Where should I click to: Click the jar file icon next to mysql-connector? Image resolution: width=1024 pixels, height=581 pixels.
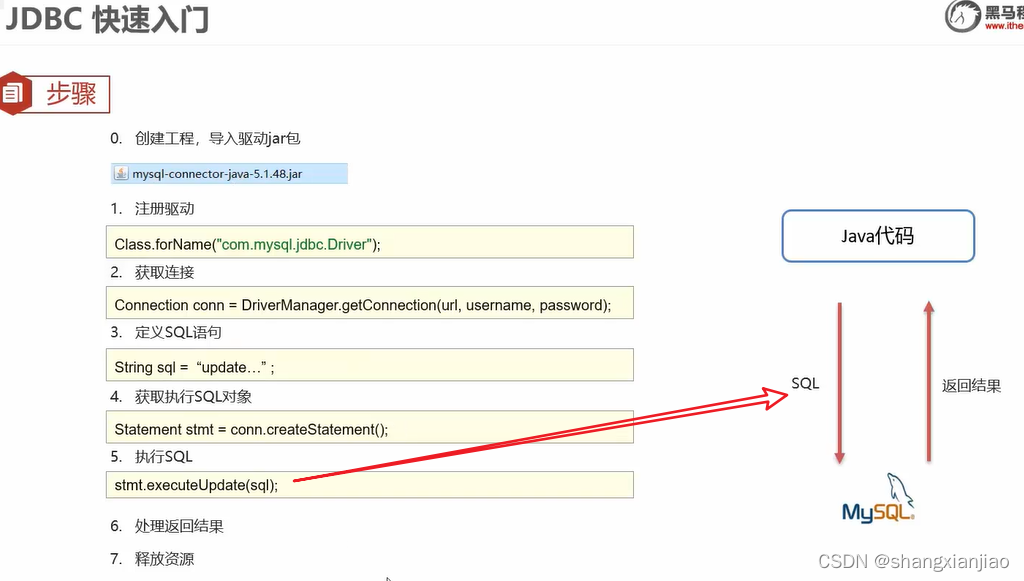pos(121,173)
